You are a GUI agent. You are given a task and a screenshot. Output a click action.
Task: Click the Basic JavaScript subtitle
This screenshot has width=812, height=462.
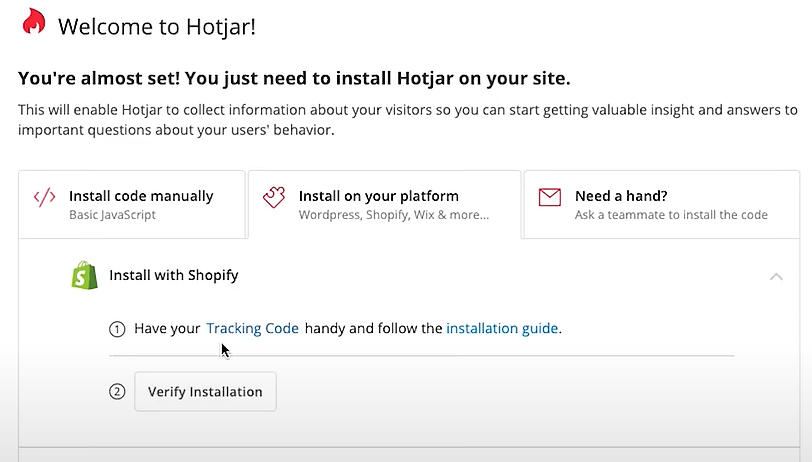112,215
